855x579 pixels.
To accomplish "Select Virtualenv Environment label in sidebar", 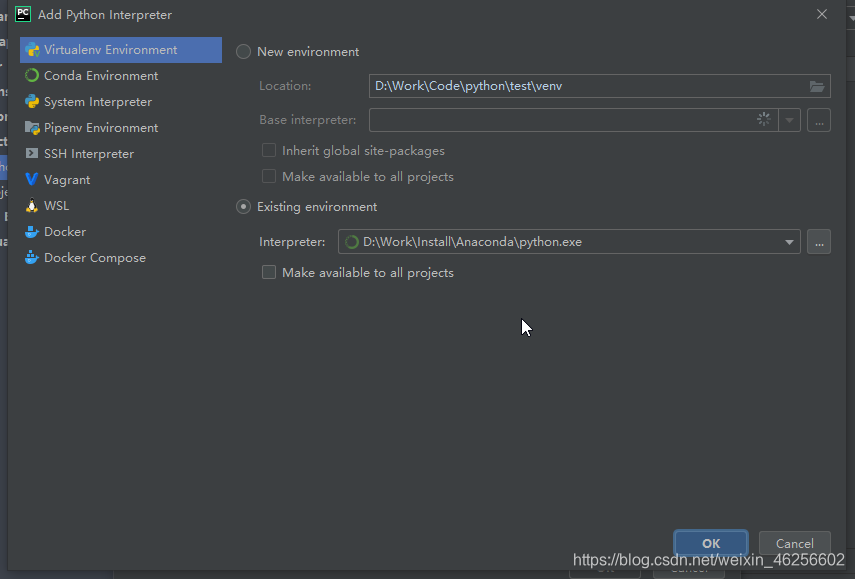I will pos(110,50).
